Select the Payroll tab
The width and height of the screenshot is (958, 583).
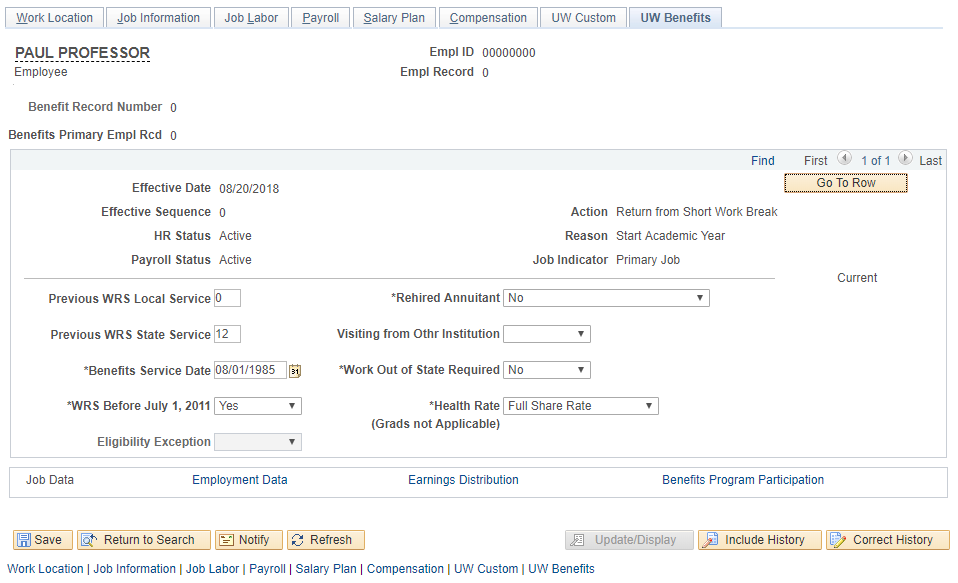[321, 18]
